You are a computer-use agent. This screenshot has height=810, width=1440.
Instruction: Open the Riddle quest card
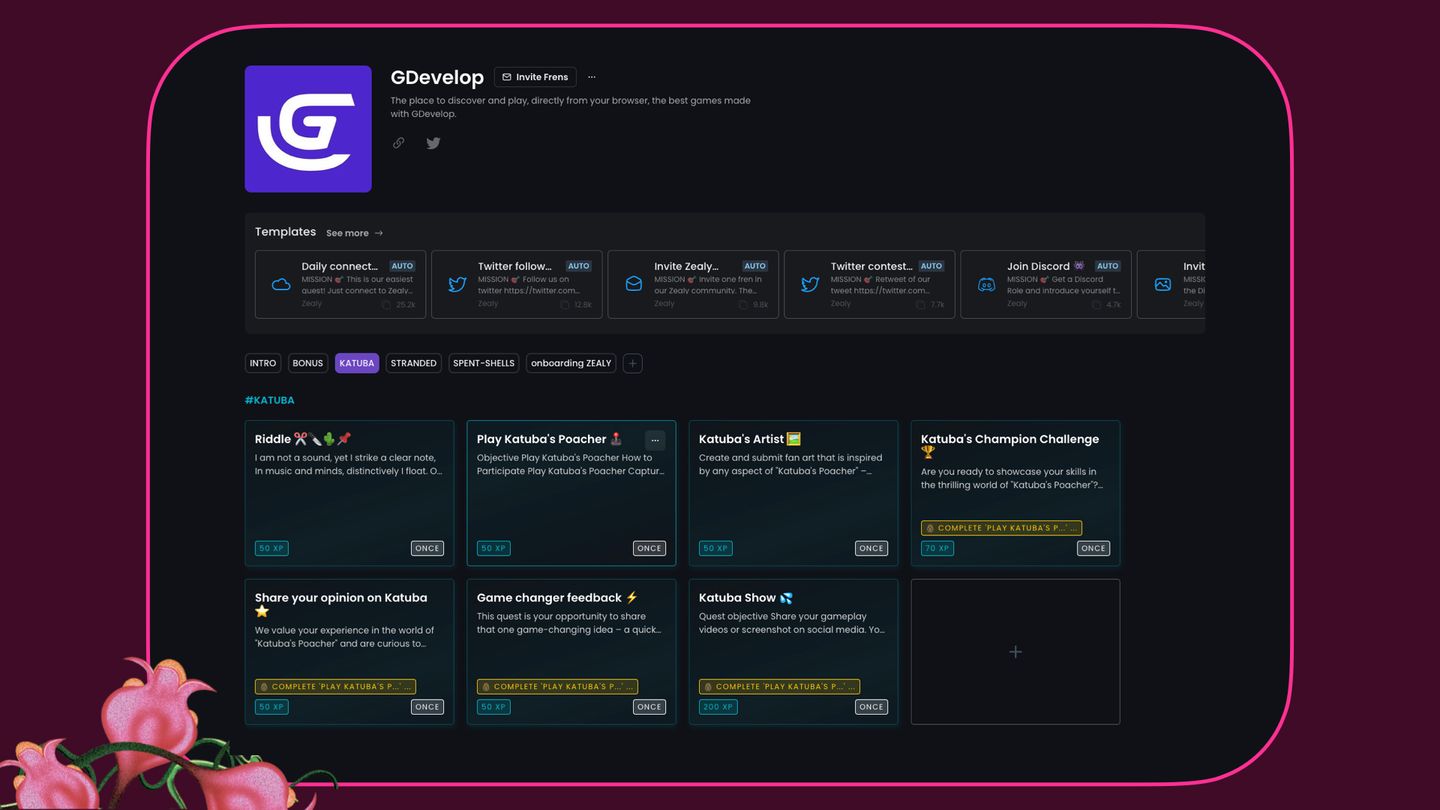point(349,493)
